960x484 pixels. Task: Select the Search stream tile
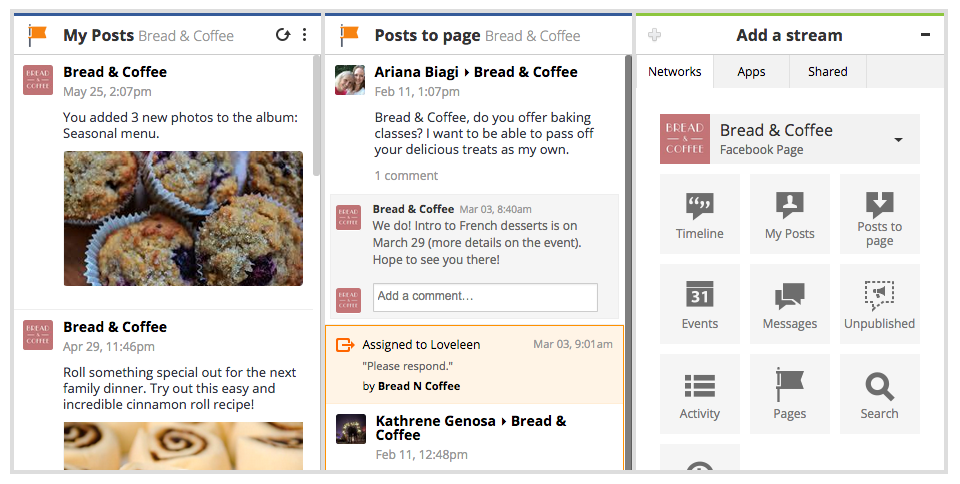click(x=879, y=393)
